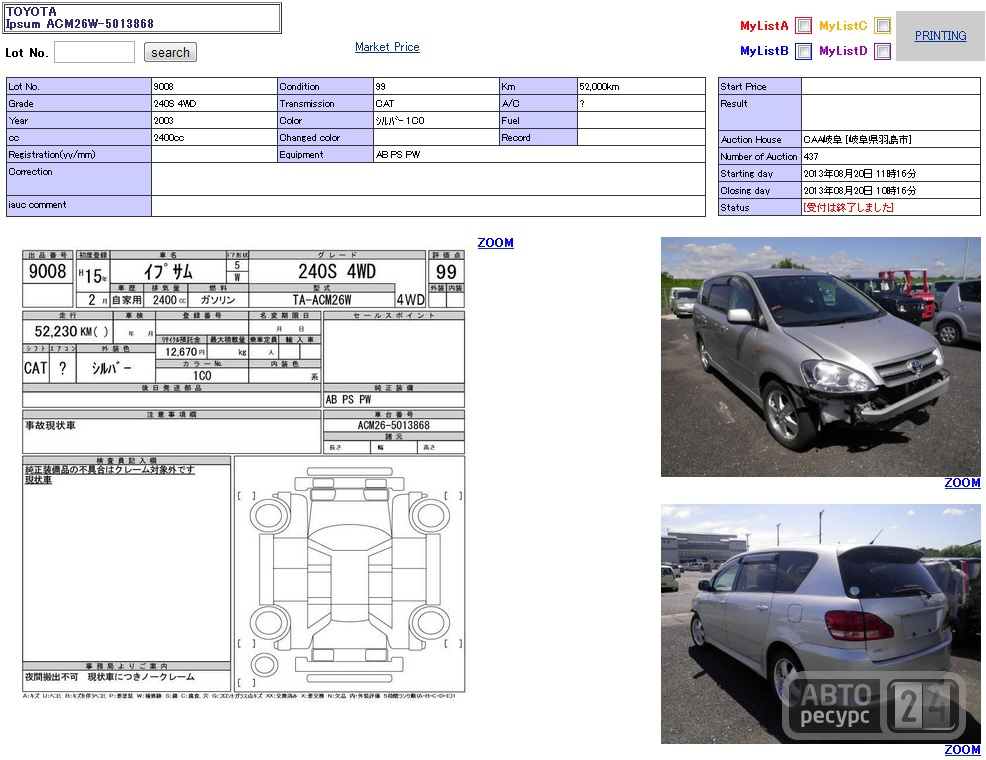
Task: Click the Auction House value CAA
Action: pos(857,140)
